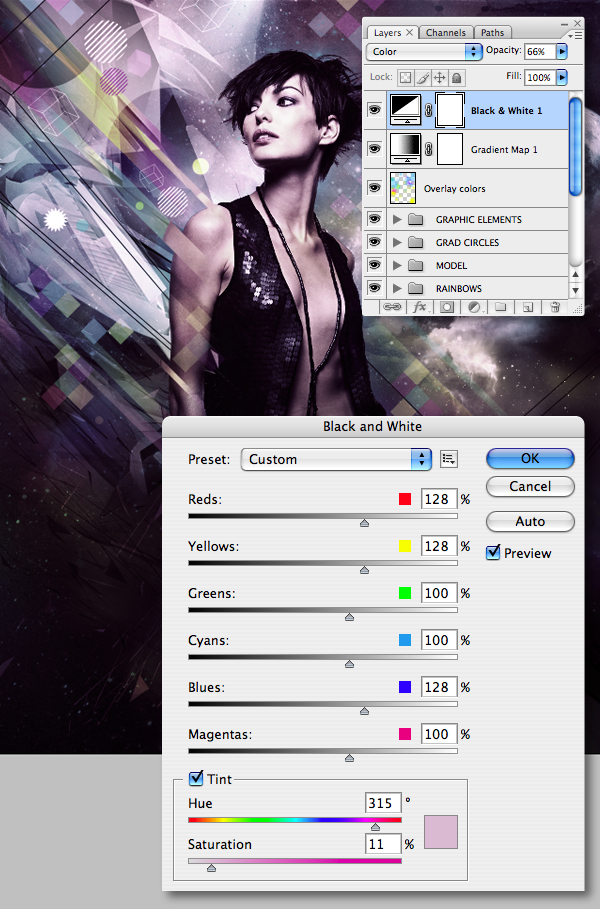
Task: Select Gradient Map 1 adjustment thumbnail
Action: (x=405, y=149)
